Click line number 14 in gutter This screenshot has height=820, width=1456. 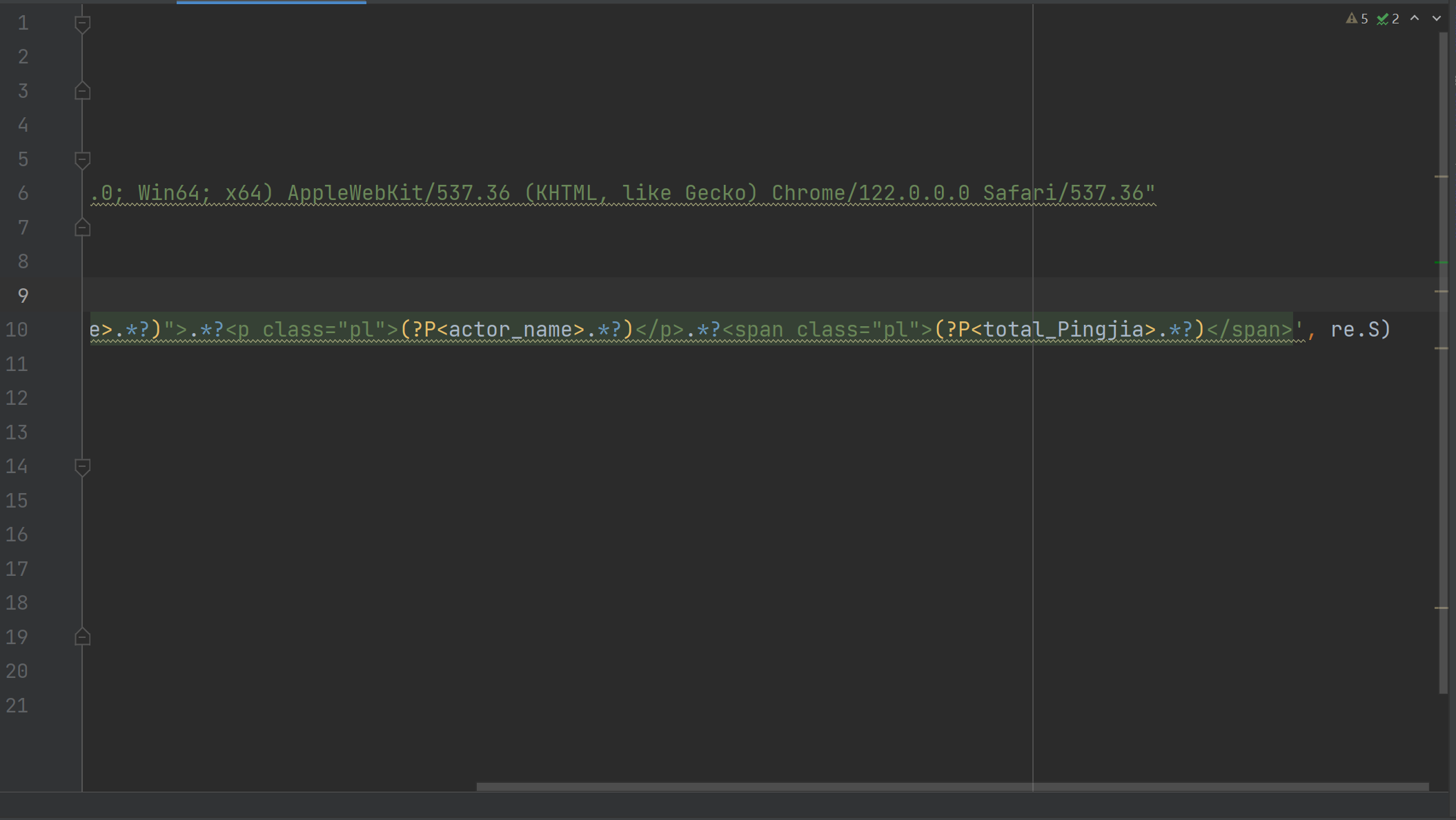point(17,466)
